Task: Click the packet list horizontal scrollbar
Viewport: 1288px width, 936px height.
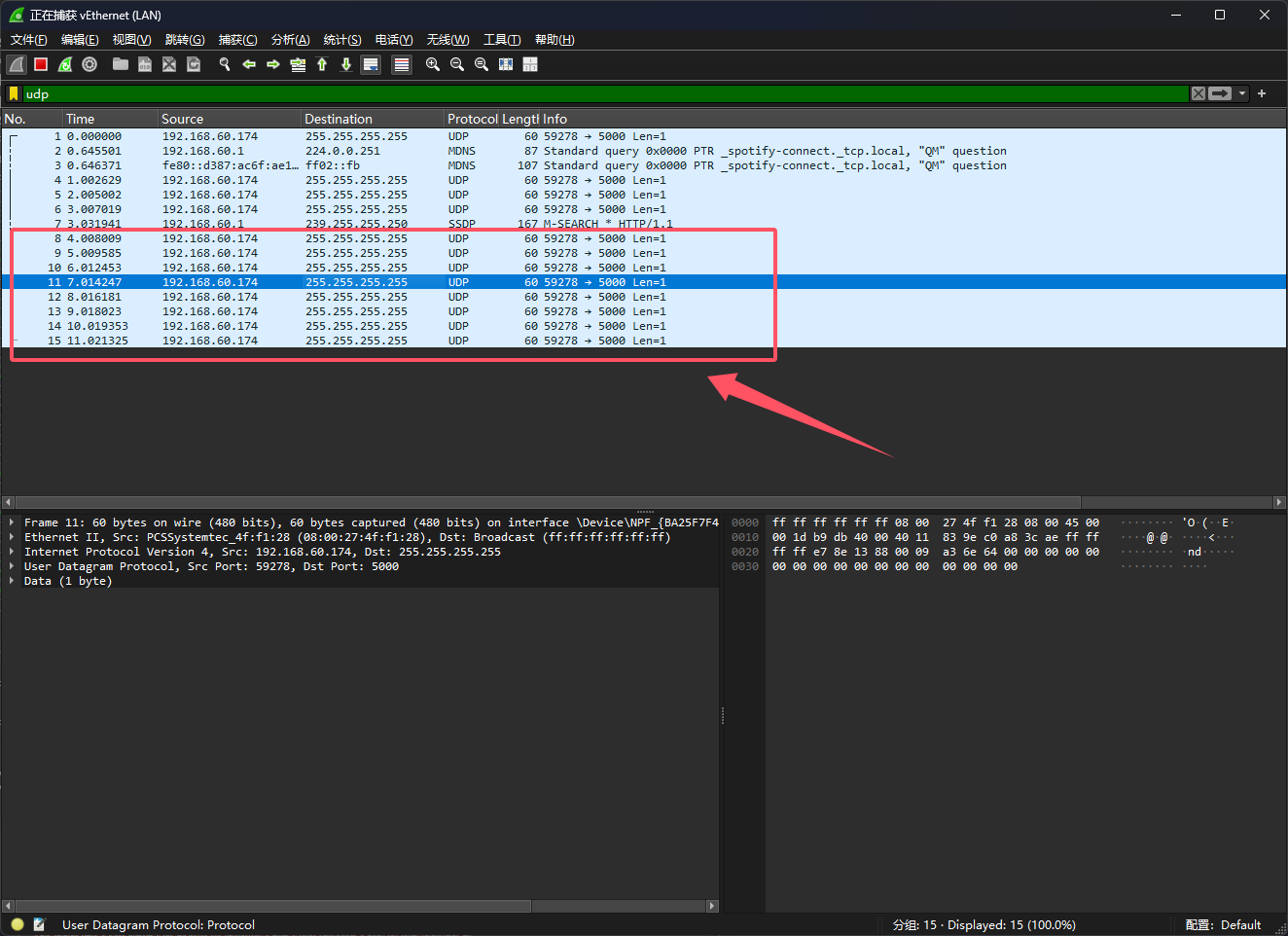Action: point(545,502)
